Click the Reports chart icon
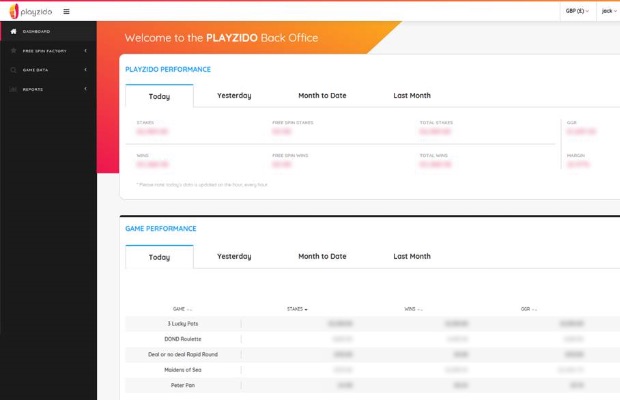Screen dimensions: 620x400 click(x=13, y=89)
